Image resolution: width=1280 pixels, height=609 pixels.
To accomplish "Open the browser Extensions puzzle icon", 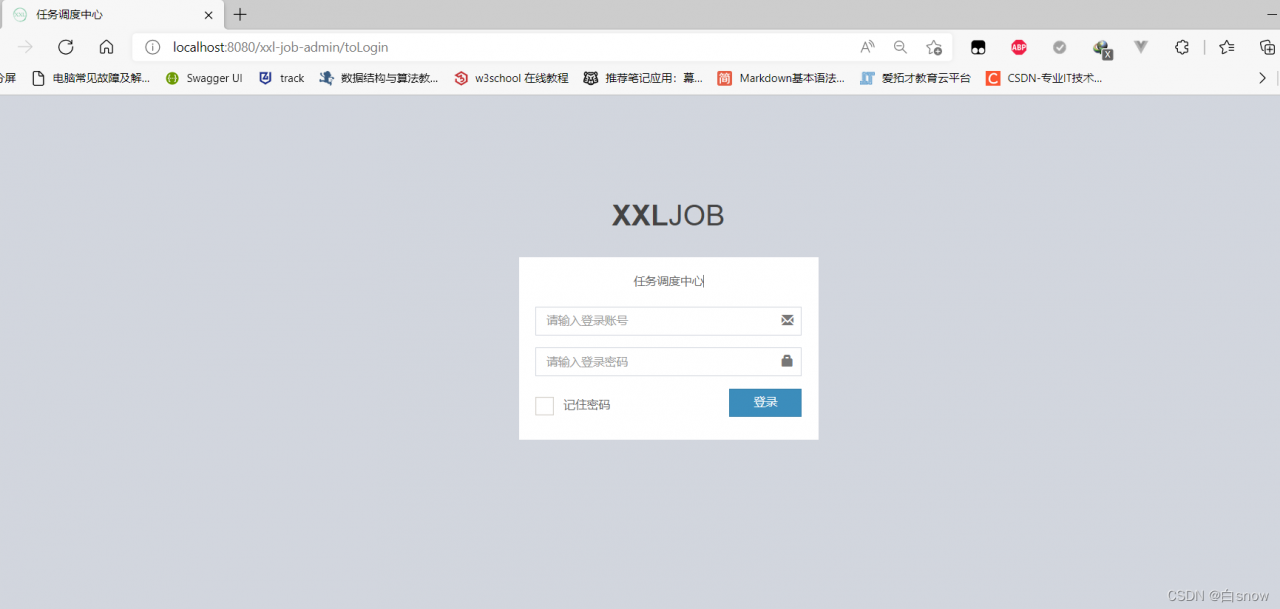I will (1182, 47).
